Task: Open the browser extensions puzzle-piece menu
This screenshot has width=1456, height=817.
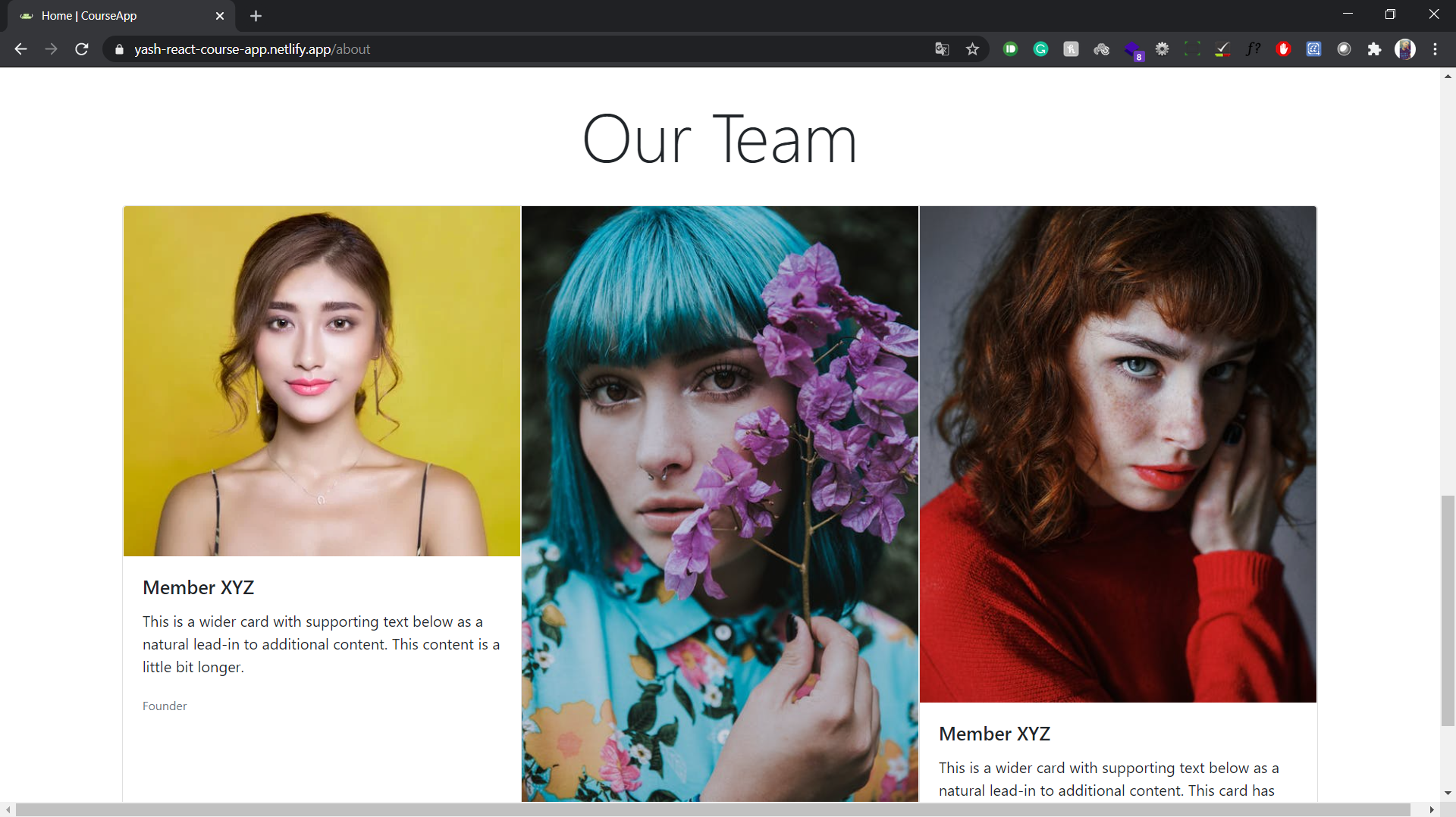Action: click(1375, 49)
